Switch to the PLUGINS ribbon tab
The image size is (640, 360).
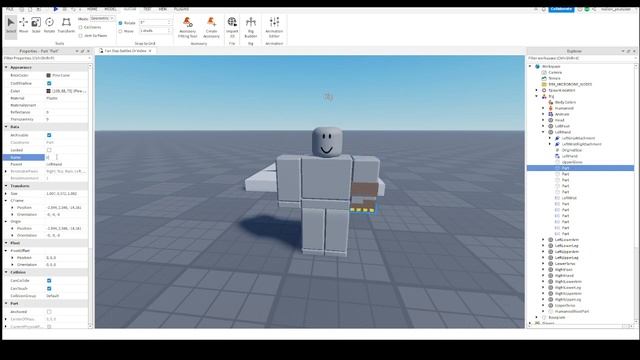click(181, 9)
